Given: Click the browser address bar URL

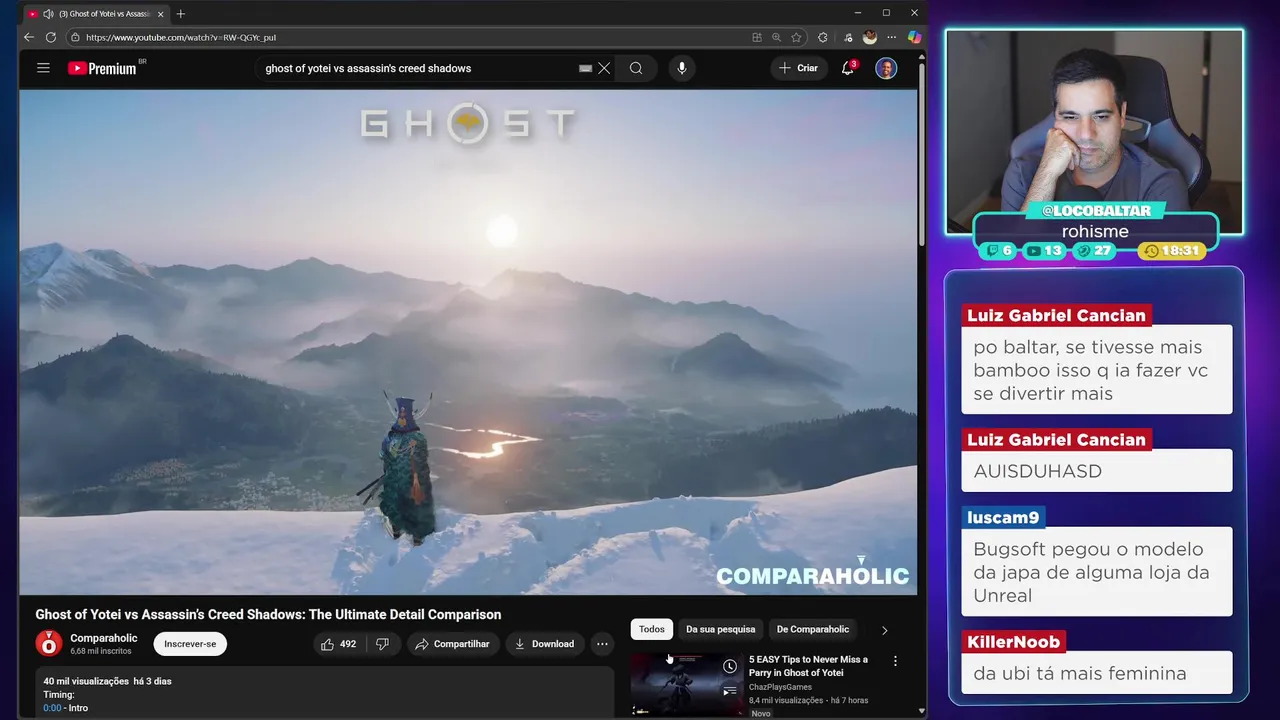Looking at the screenshot, I should (181, 37).
